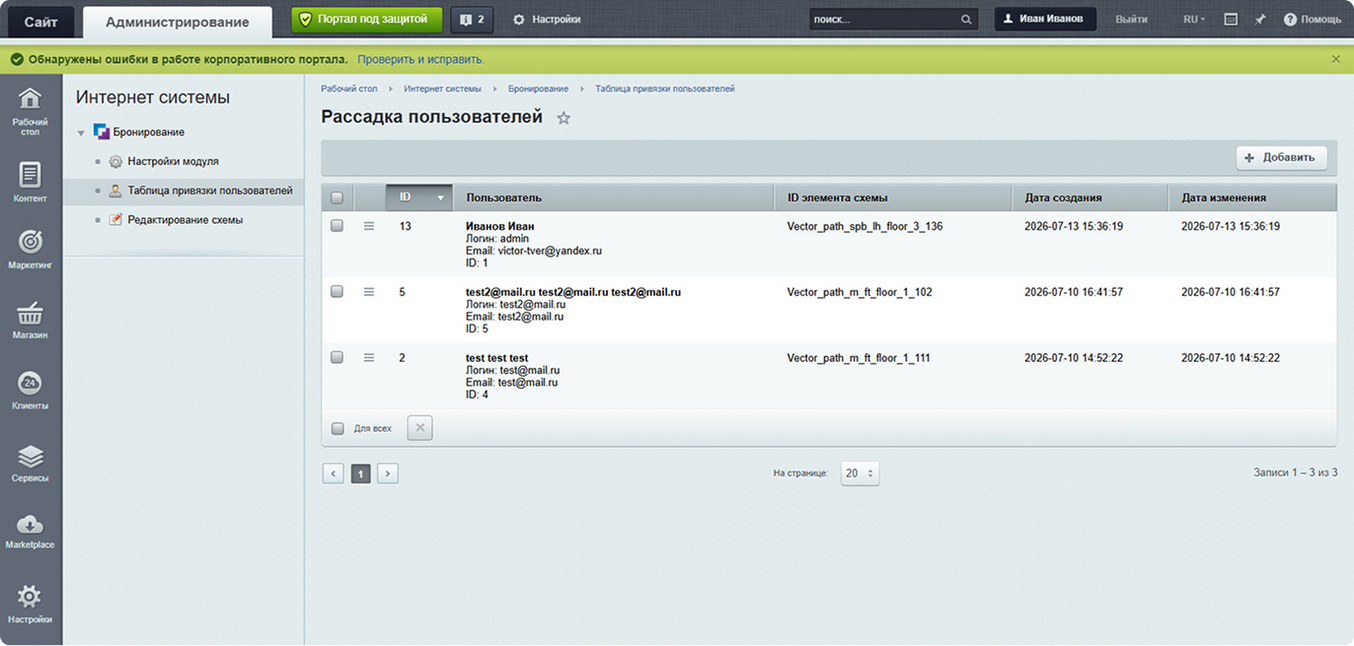Open the Сервисы sidebar section
Image resolution: width=1354 pixels, height=646 pixels.
pyautogui.click(x=30, y=463)
